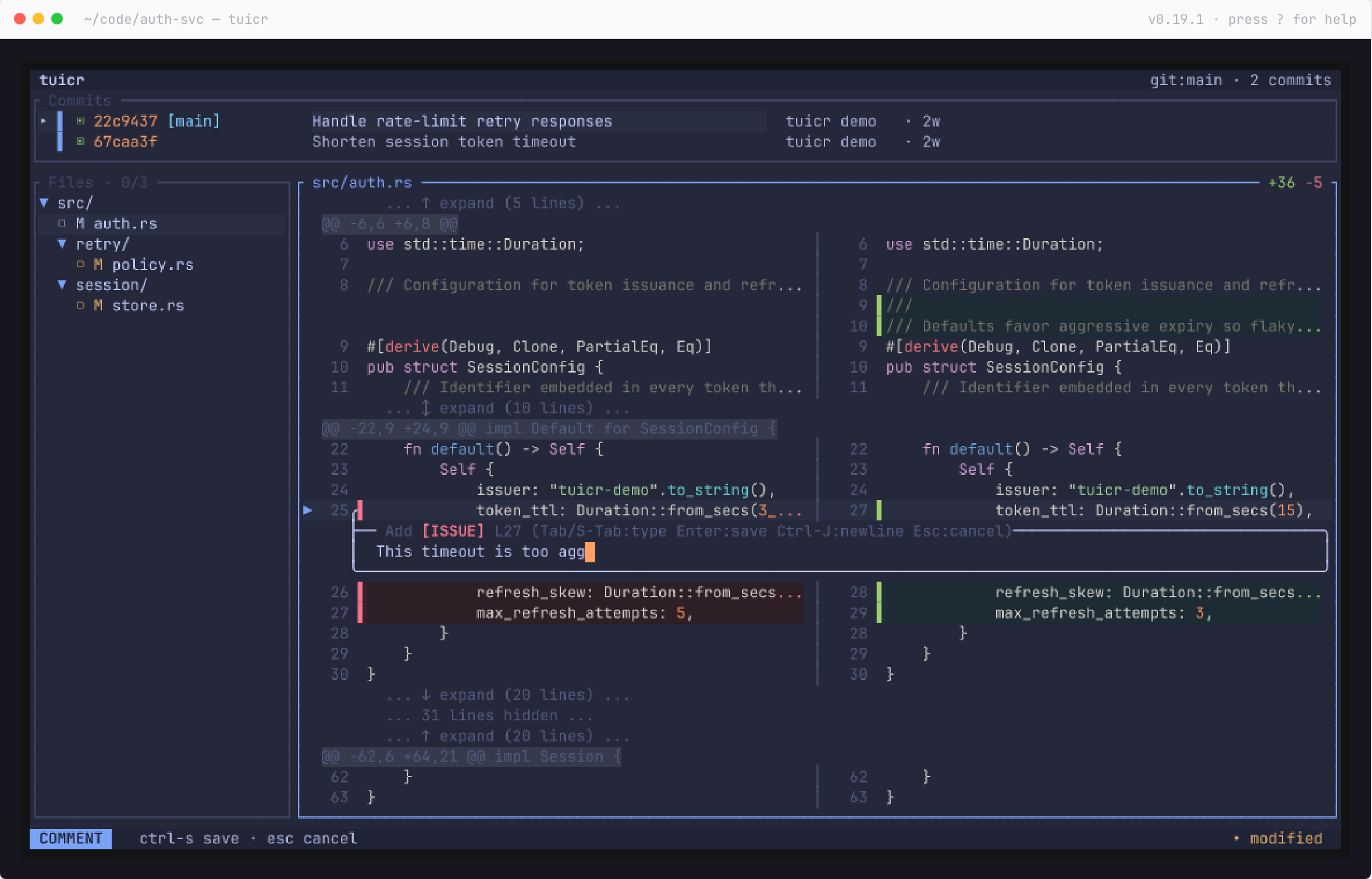Click the red deletion marker on line 25

point(360,511)
